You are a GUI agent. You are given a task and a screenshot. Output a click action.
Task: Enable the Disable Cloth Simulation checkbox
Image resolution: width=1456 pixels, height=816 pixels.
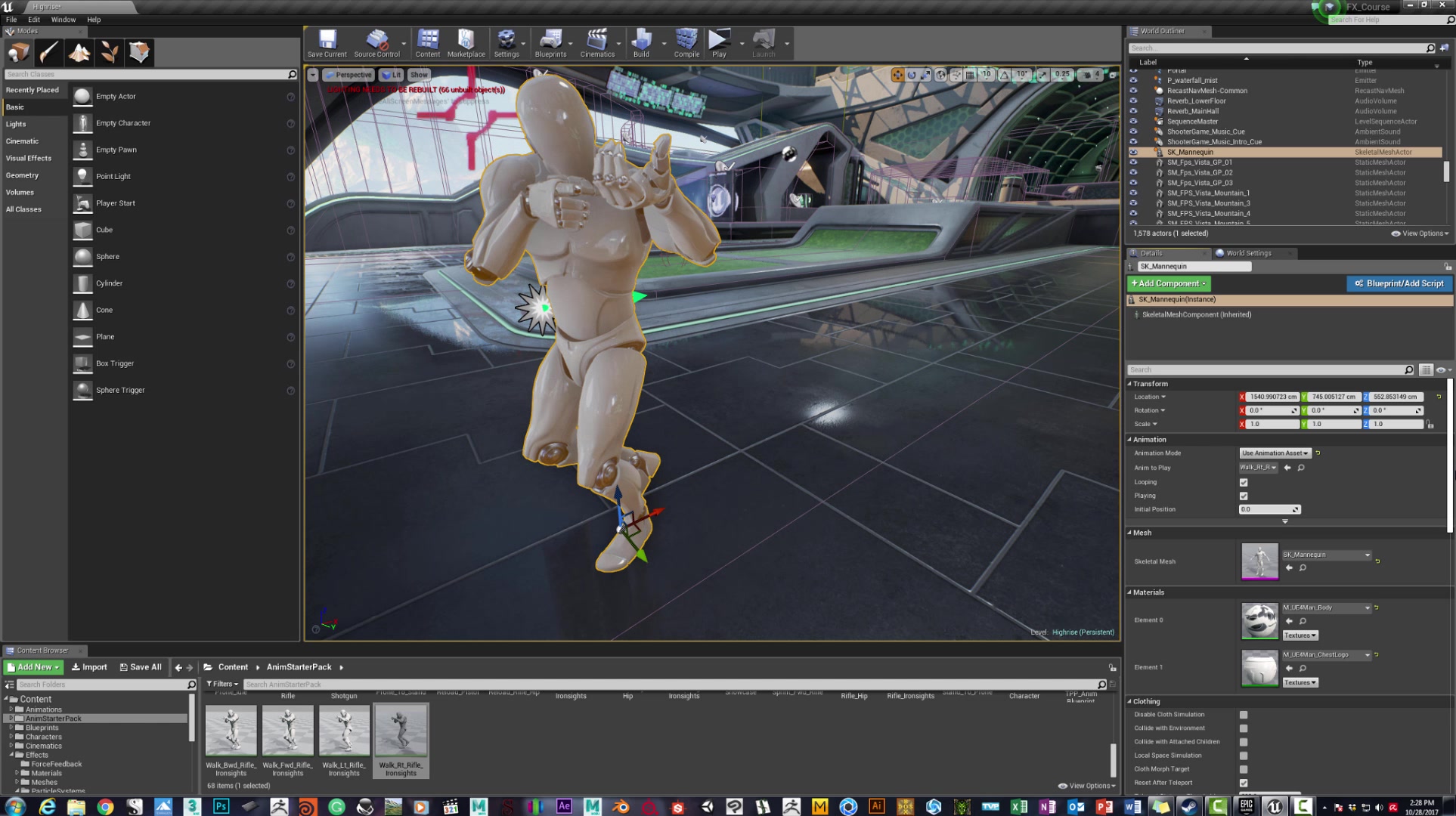point(1244,715)
